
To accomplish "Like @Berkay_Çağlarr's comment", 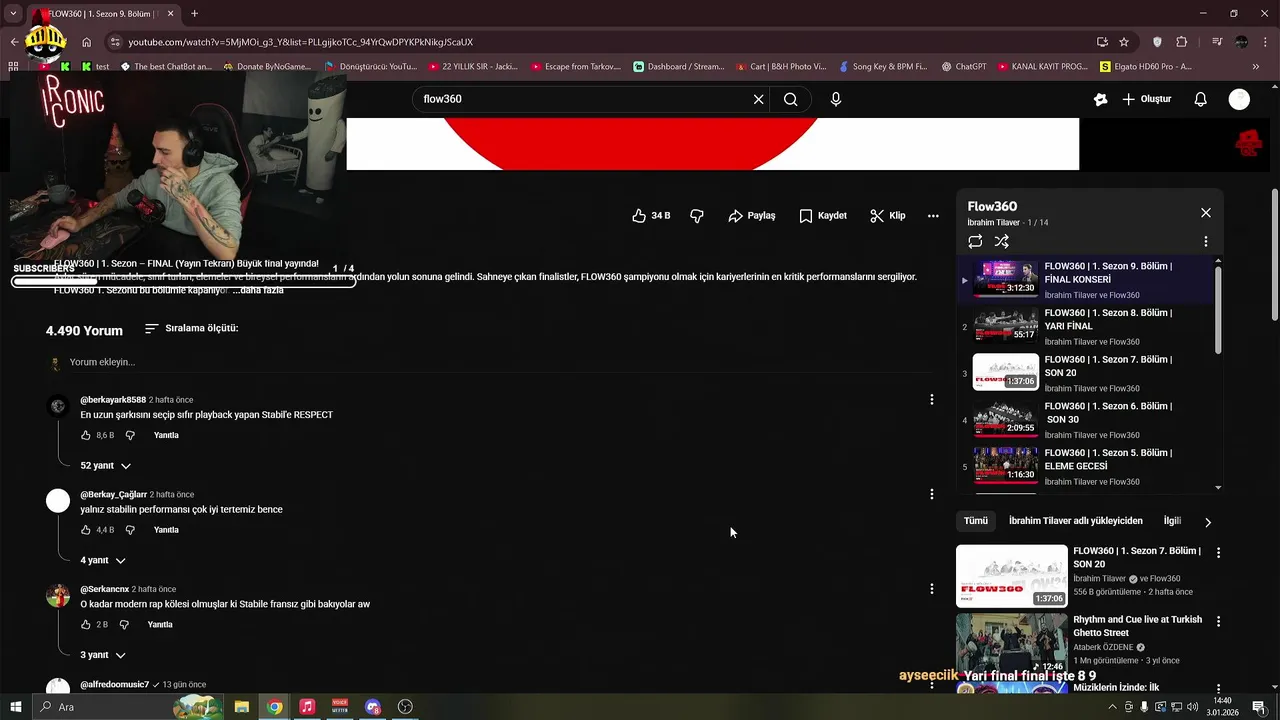I will pyautogui.click(x=87, y=530).
